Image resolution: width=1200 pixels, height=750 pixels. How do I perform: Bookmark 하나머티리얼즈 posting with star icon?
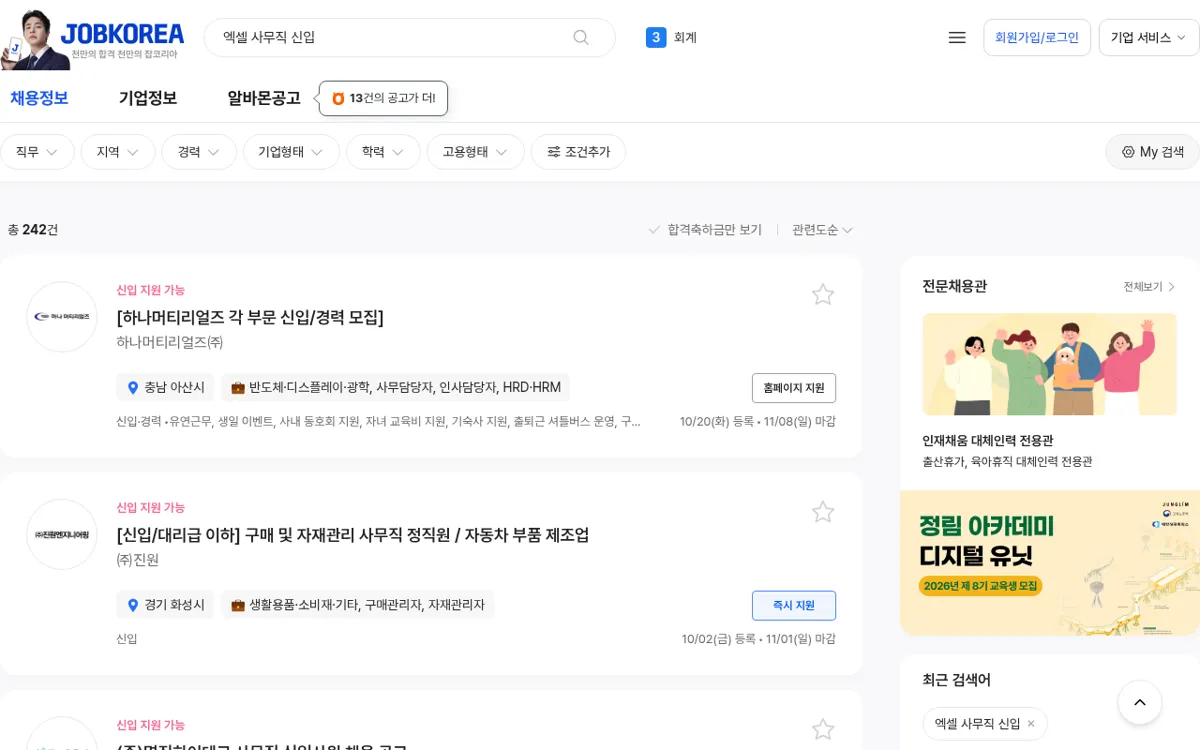tap(823, 294)
